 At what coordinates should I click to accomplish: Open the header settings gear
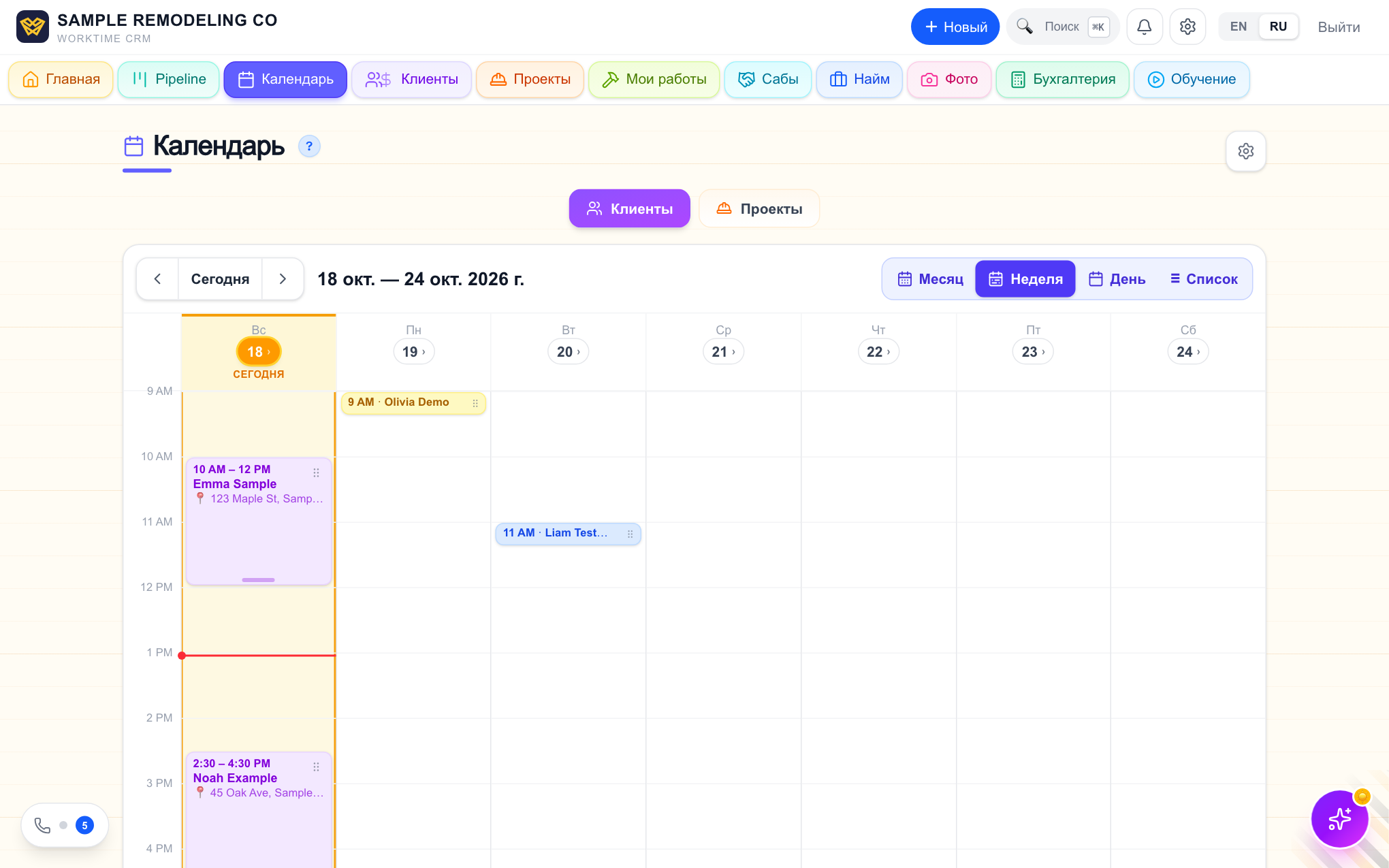click(1187, 27)
